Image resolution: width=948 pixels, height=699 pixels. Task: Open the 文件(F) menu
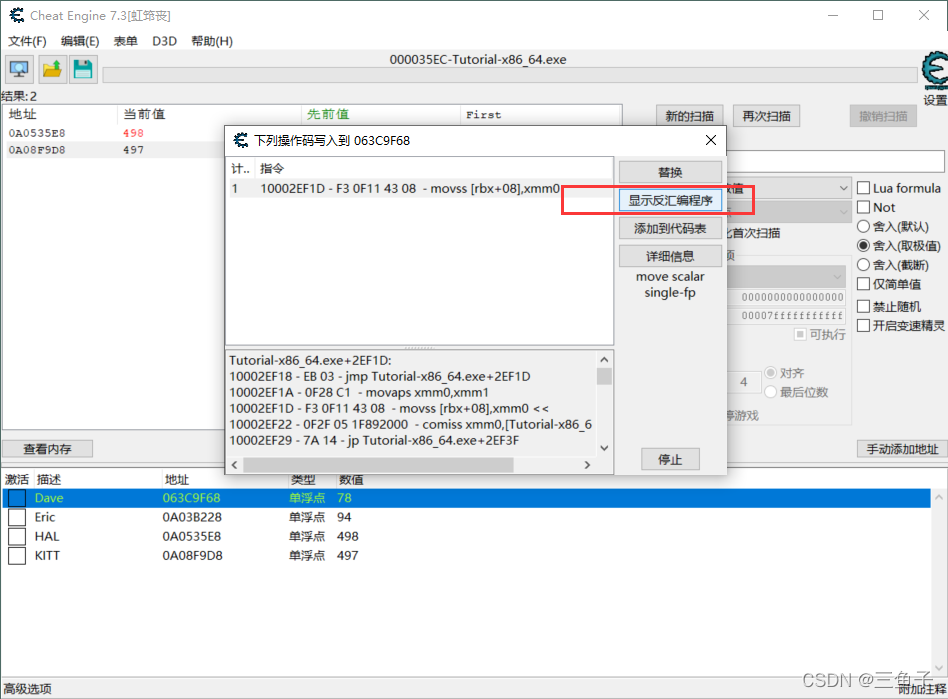tap(27, 41)
